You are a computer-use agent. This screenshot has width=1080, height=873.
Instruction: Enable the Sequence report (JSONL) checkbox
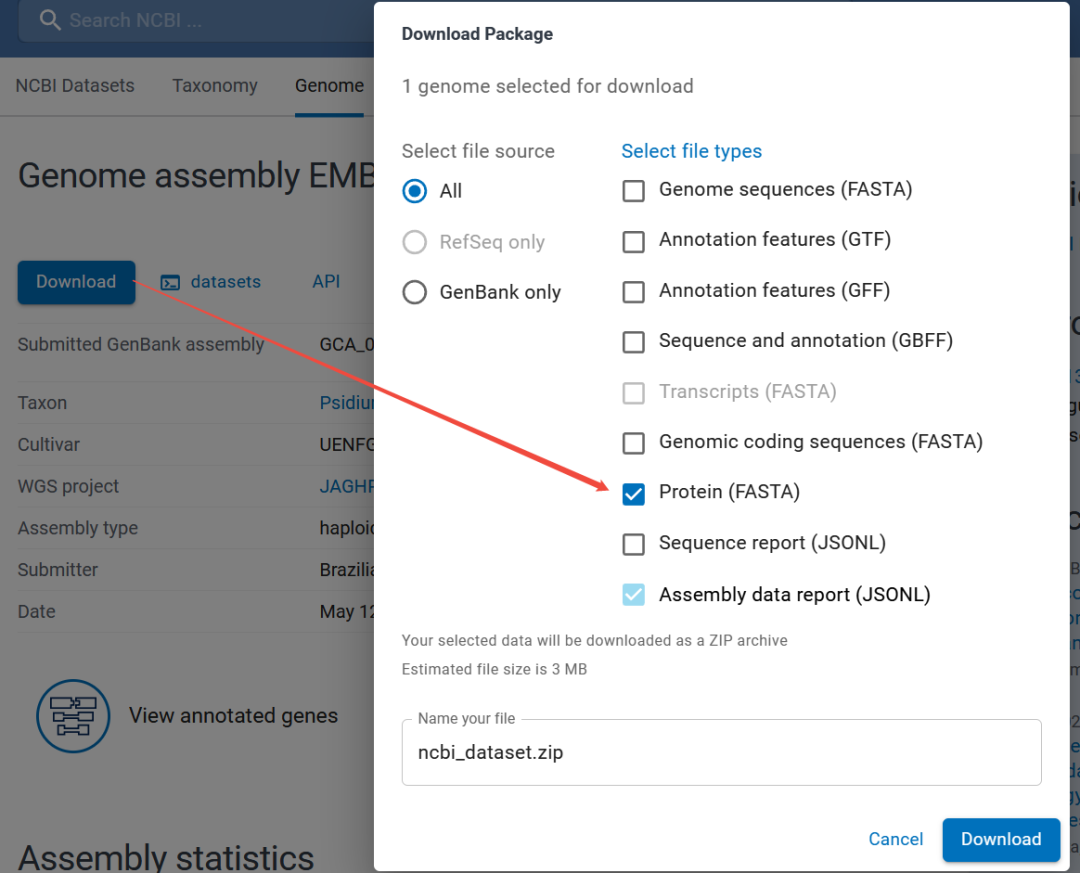coord(633,544)
